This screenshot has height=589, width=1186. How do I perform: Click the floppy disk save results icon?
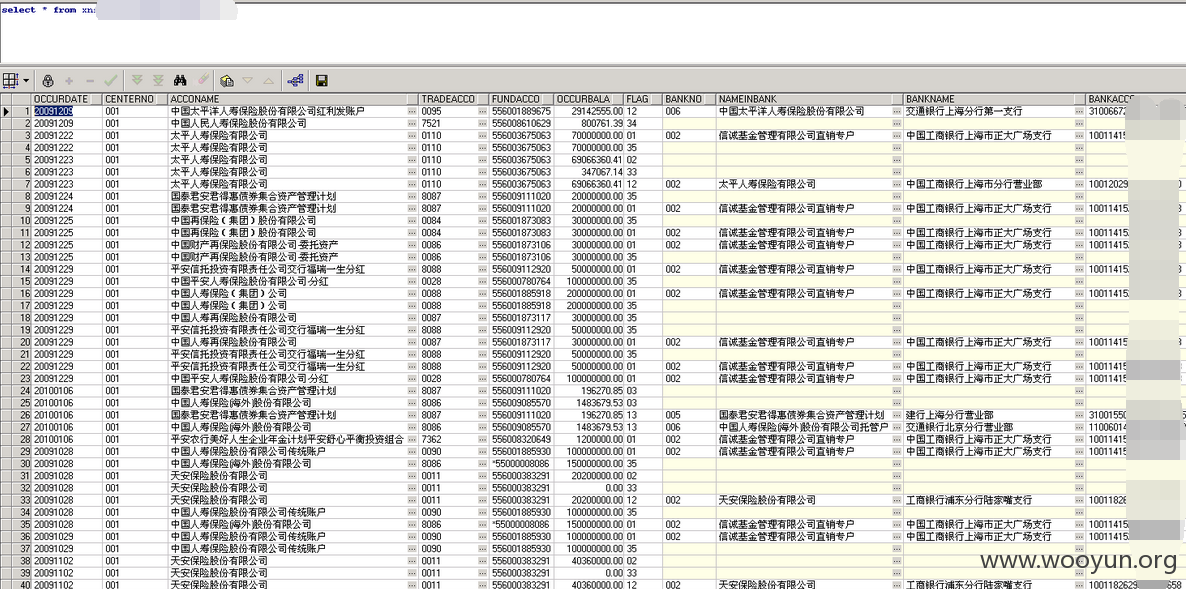click(321, 80)
